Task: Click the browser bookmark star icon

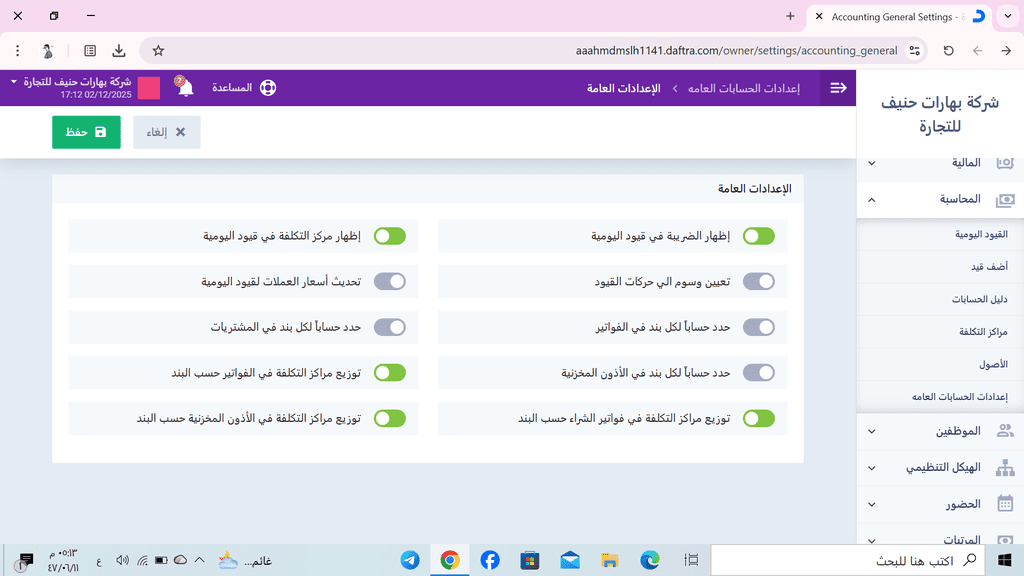Action: 158,51
